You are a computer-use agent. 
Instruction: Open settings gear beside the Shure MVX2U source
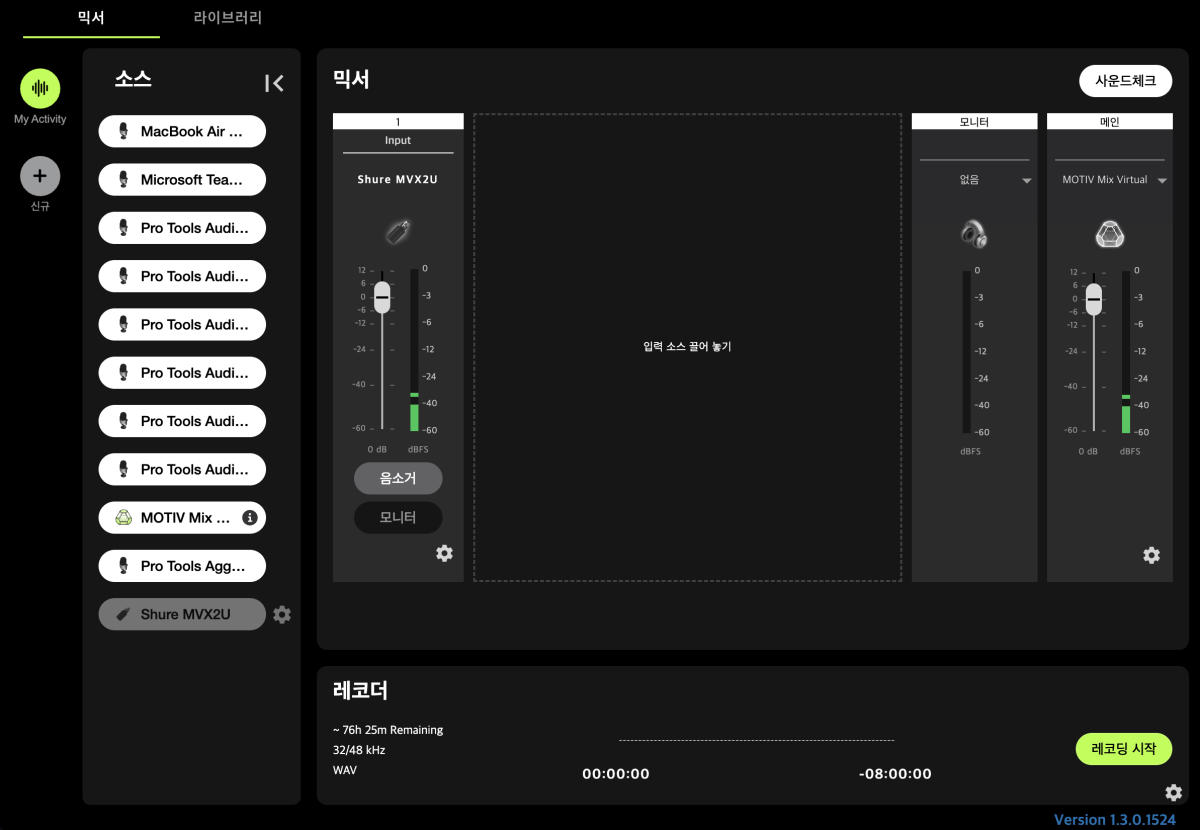(x=282, y=614)
